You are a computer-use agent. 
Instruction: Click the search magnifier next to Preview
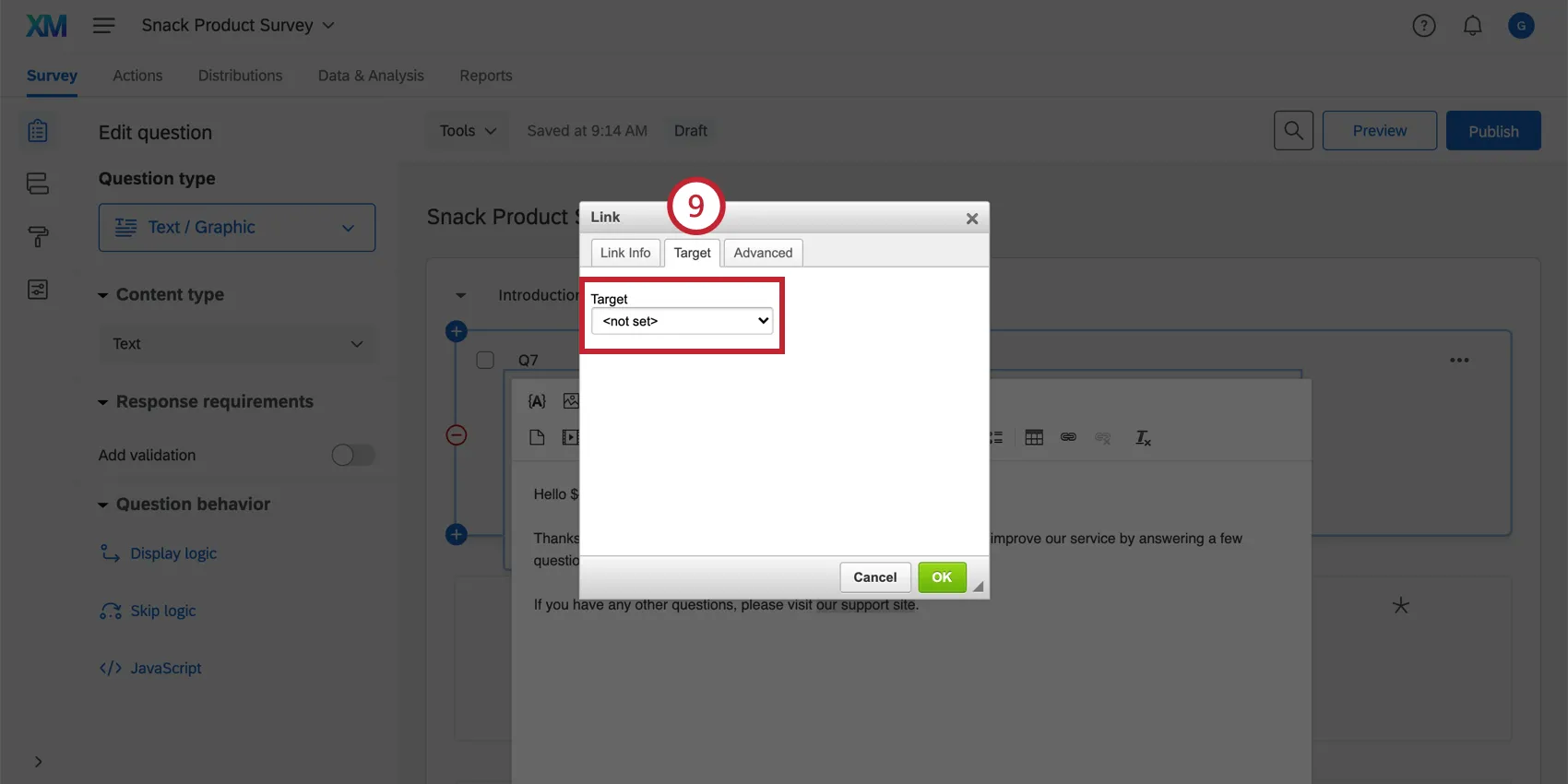pyautogui.click(x=1293, y=131)
